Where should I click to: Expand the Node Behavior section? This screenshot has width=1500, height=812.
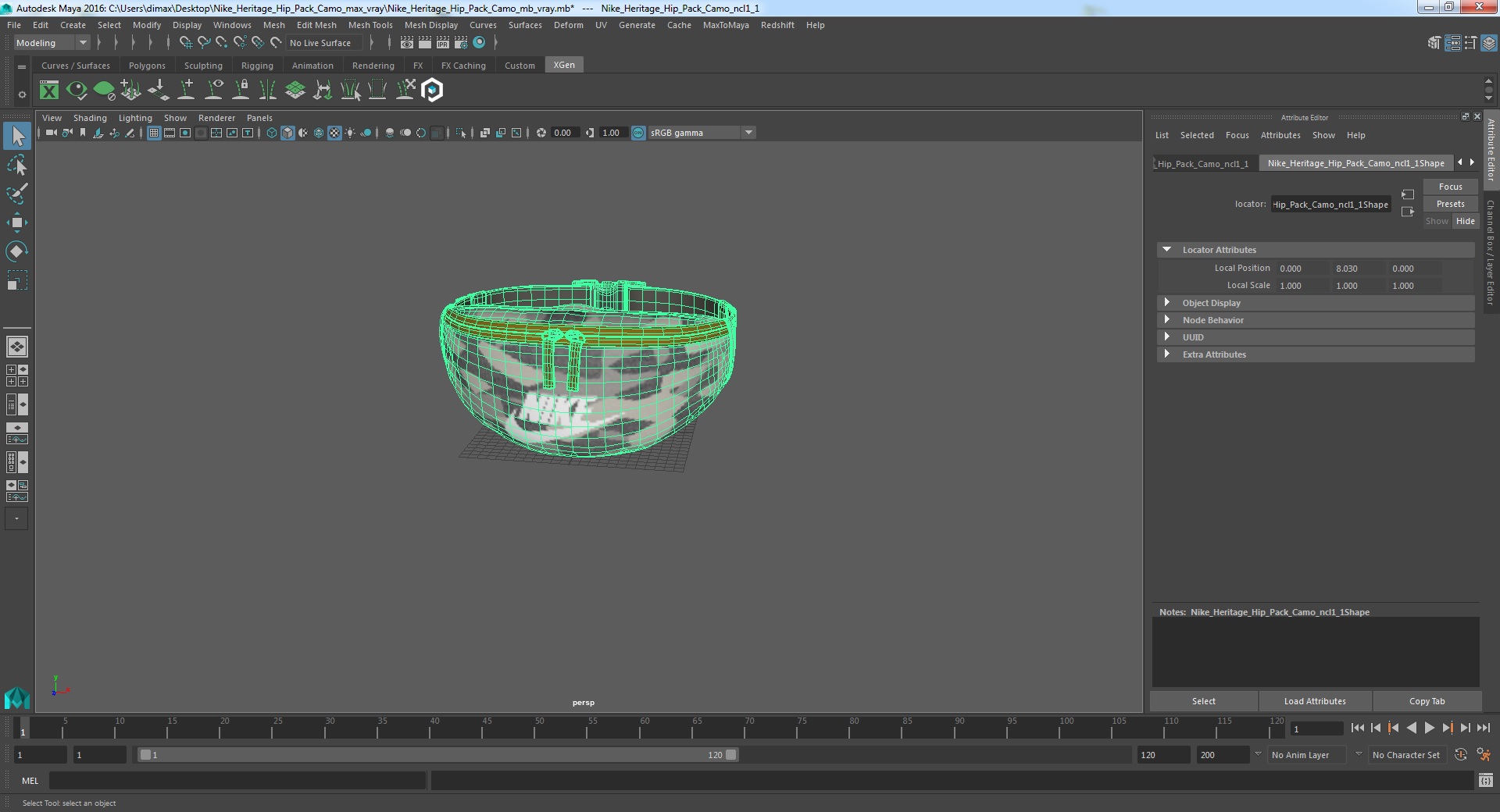[x=1166, y=320]
